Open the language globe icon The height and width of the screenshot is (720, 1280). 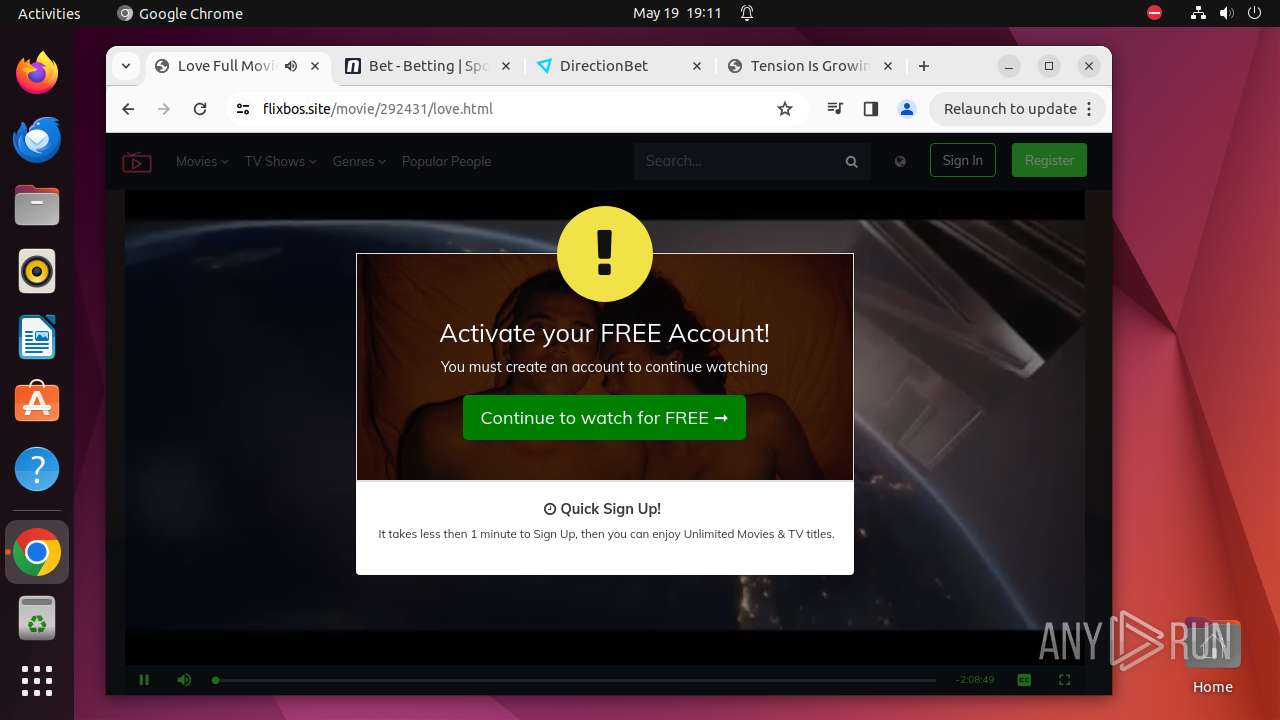point(900,162)
